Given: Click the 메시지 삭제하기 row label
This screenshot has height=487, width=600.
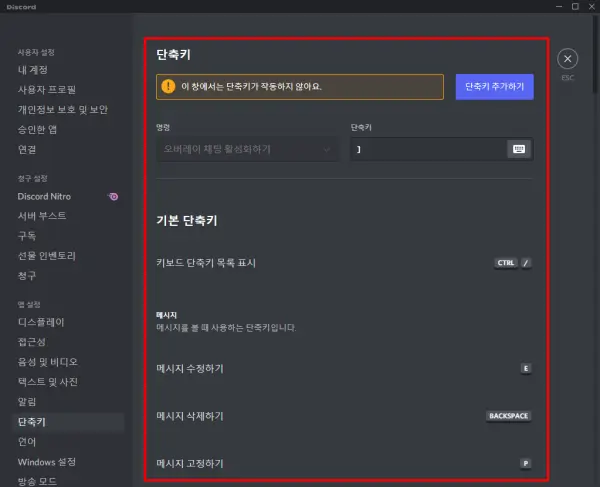Looking at the screenshot, I should (x=190, y=416).
